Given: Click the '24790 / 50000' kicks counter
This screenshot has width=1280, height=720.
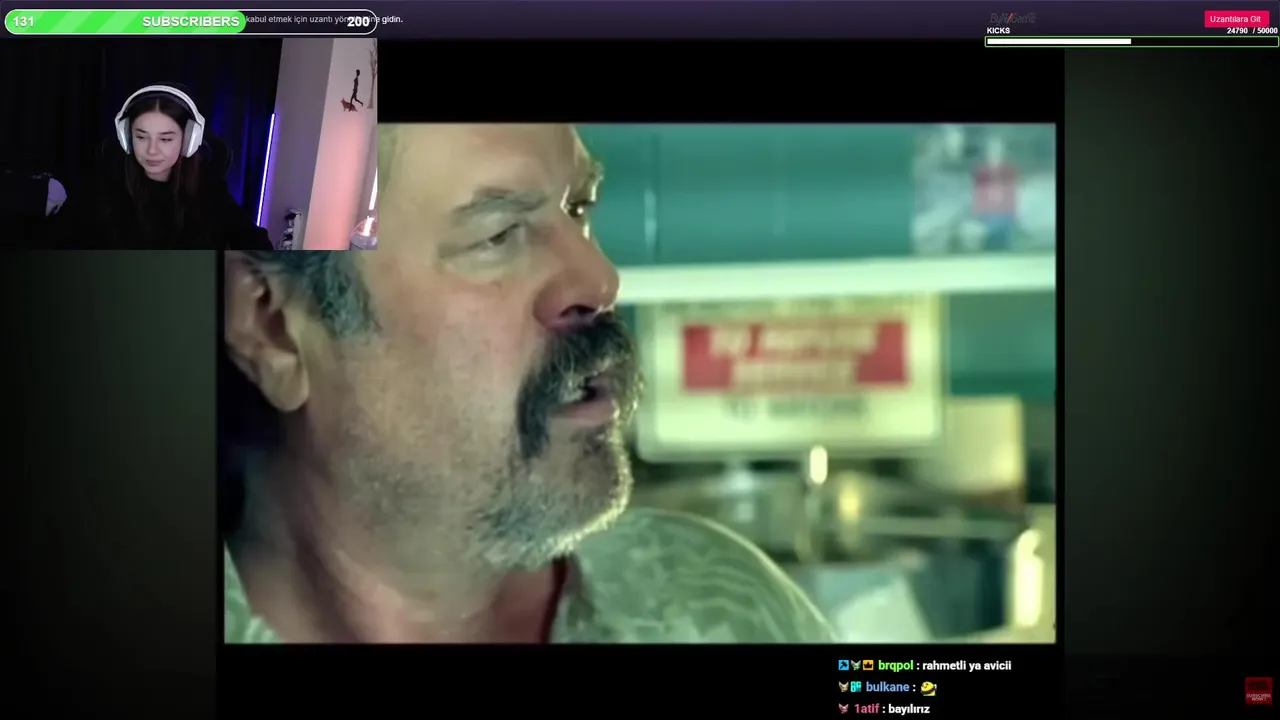Looking at the screenshot, I should (1252, 31).
